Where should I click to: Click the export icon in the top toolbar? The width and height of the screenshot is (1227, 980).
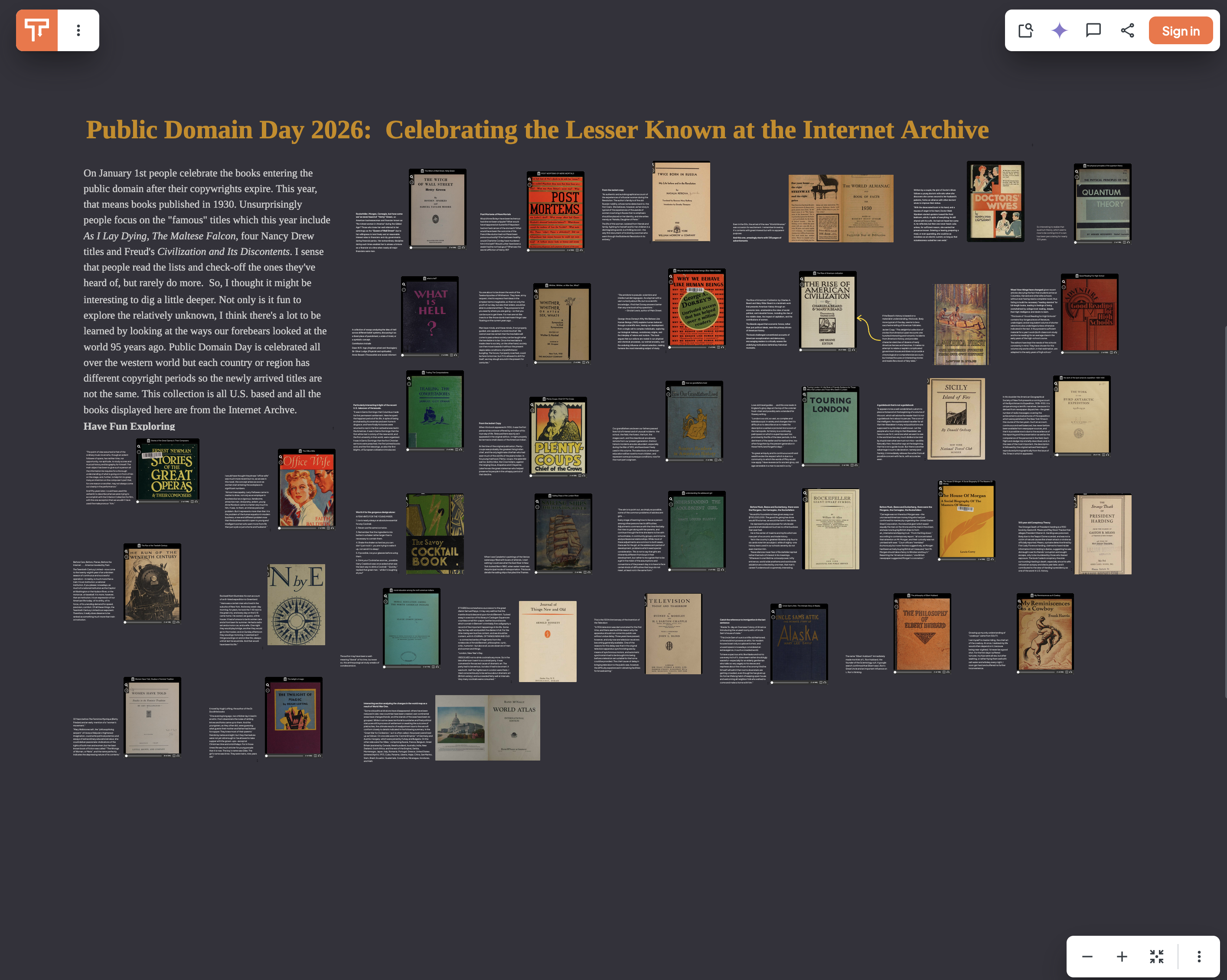1026,31
